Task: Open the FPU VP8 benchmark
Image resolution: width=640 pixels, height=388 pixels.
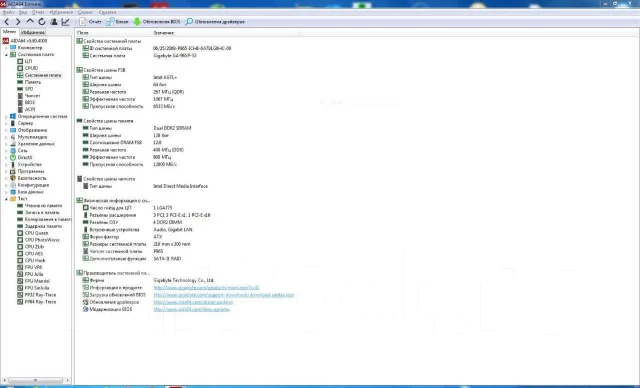Action: point(29,267)
